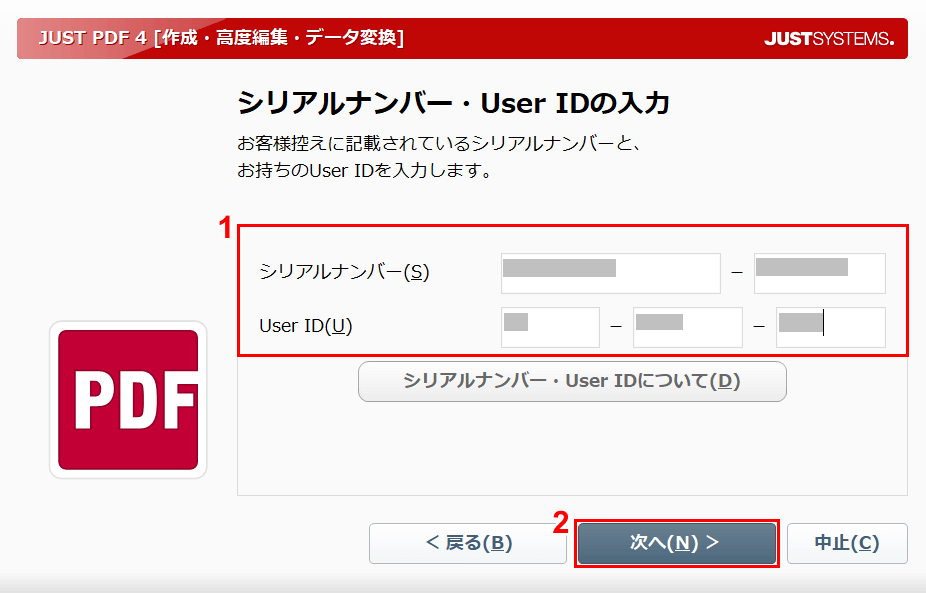The height and width of the screenshot is (593, 926).
Task: Click the first serial number input field
Action: coord(611,273)
